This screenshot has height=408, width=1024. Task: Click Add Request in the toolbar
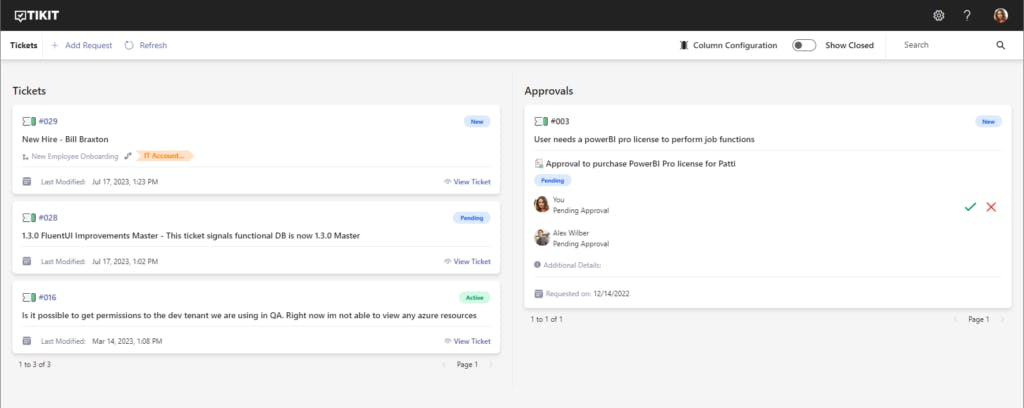coord(81,45)
